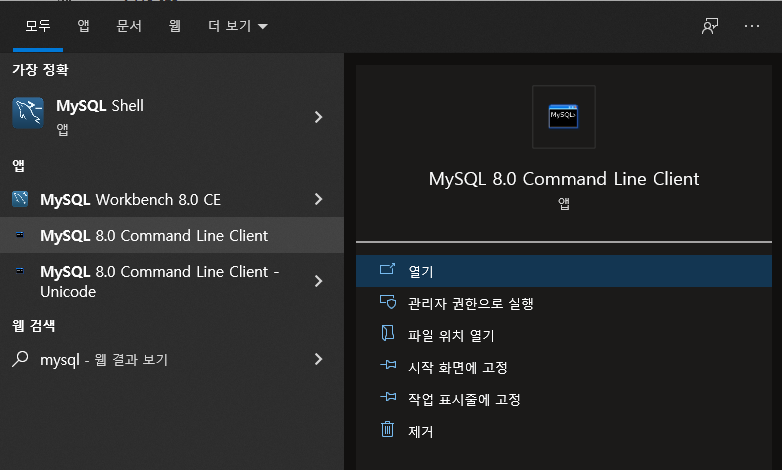Choose 작업 표시줄에 고정
The height and width of the screenshot is (470, 782).
tap(564, 399)
